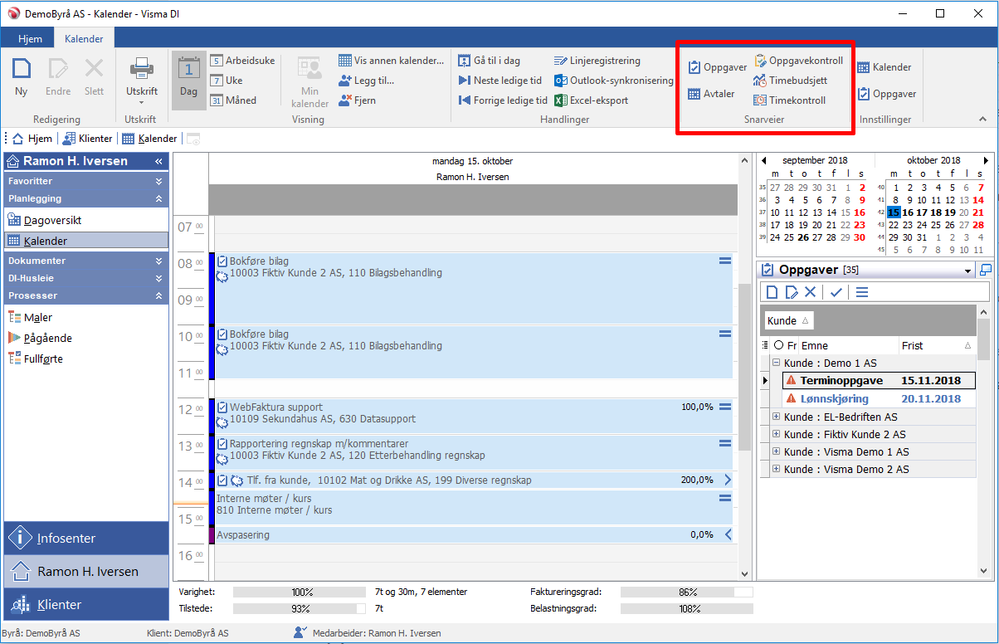
Task: Expand the Dokumenter section
Action: pyautogui.click(x=159, y=261)
